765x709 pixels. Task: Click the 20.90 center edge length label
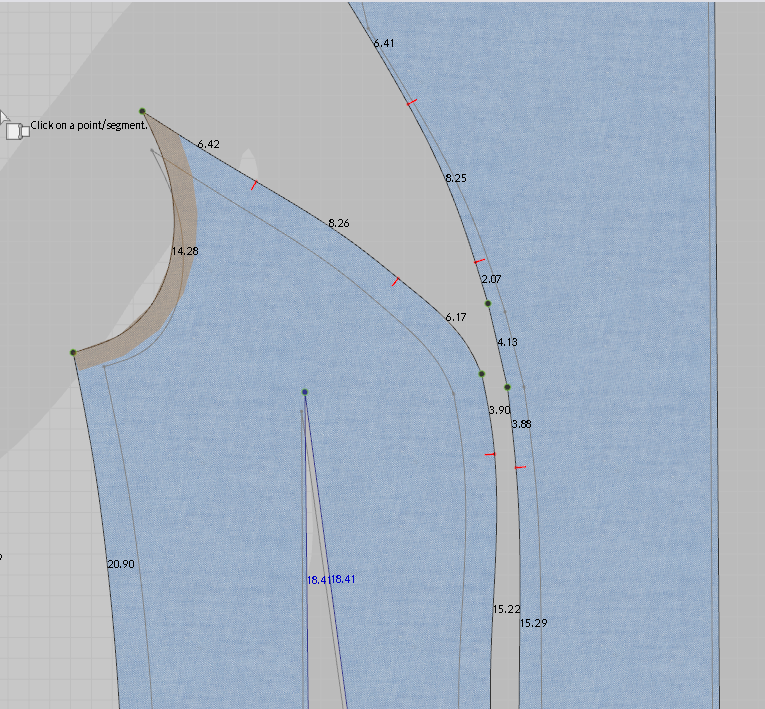(121, 564)
